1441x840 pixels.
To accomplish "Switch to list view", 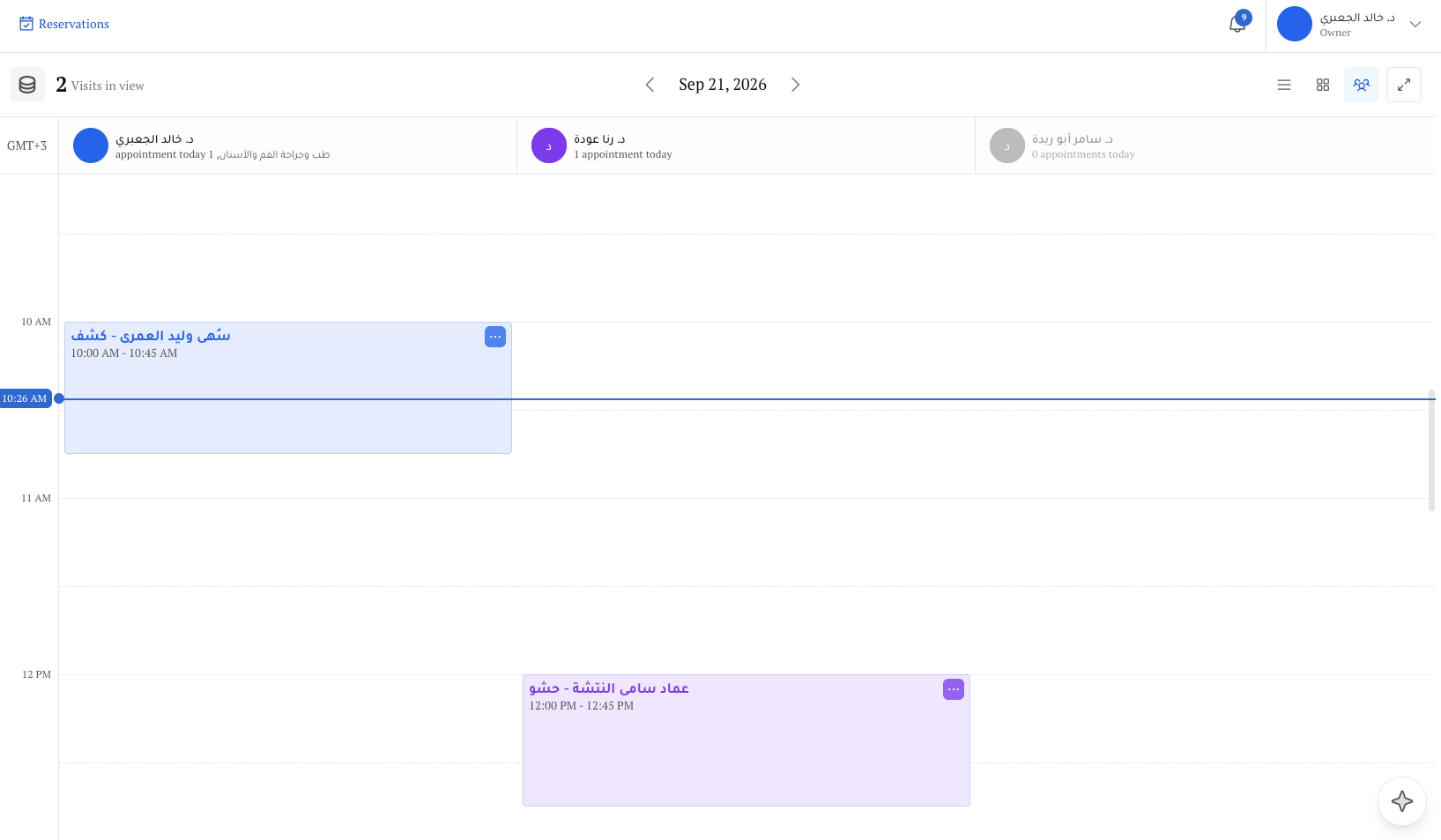I will coord(1284,85).
